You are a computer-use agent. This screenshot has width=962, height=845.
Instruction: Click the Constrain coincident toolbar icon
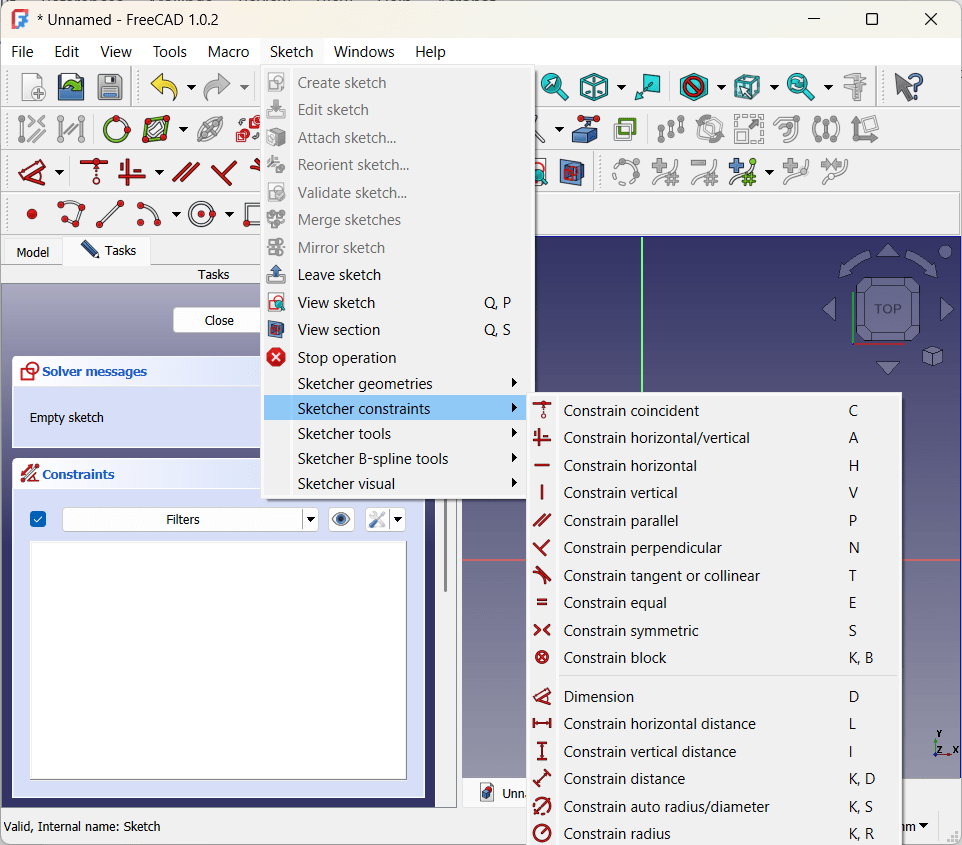click(x=94, y=172)
